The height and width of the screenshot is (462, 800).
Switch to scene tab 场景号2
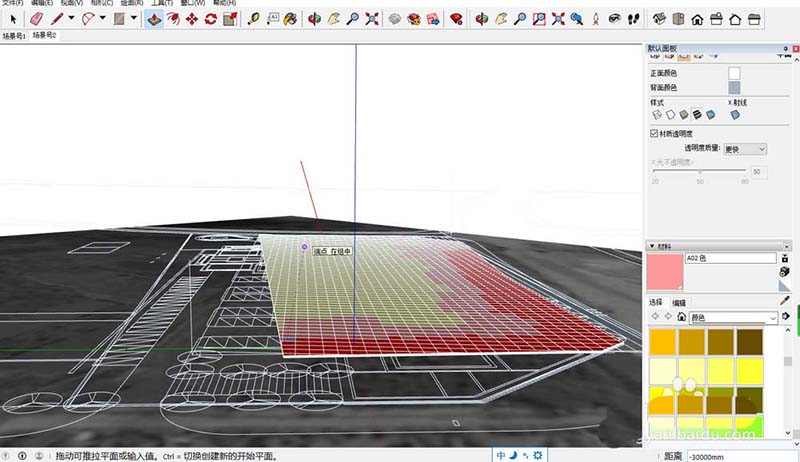[44, 35]
